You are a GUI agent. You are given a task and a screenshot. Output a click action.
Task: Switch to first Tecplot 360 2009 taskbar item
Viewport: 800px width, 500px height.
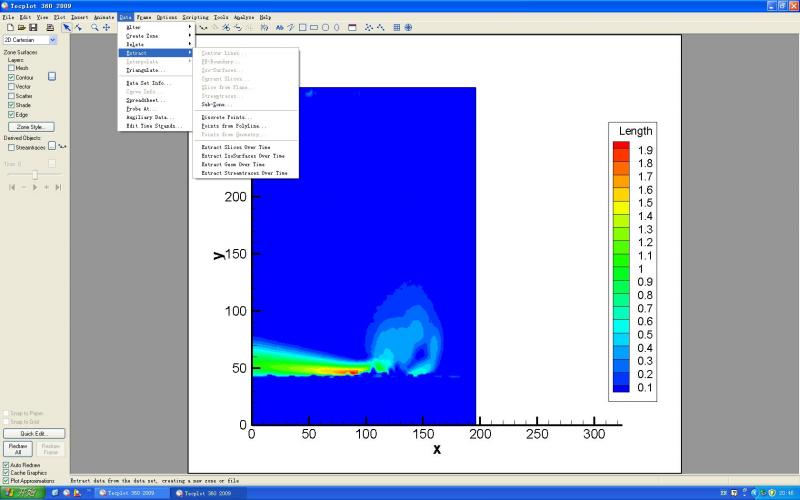pos(133,493)
